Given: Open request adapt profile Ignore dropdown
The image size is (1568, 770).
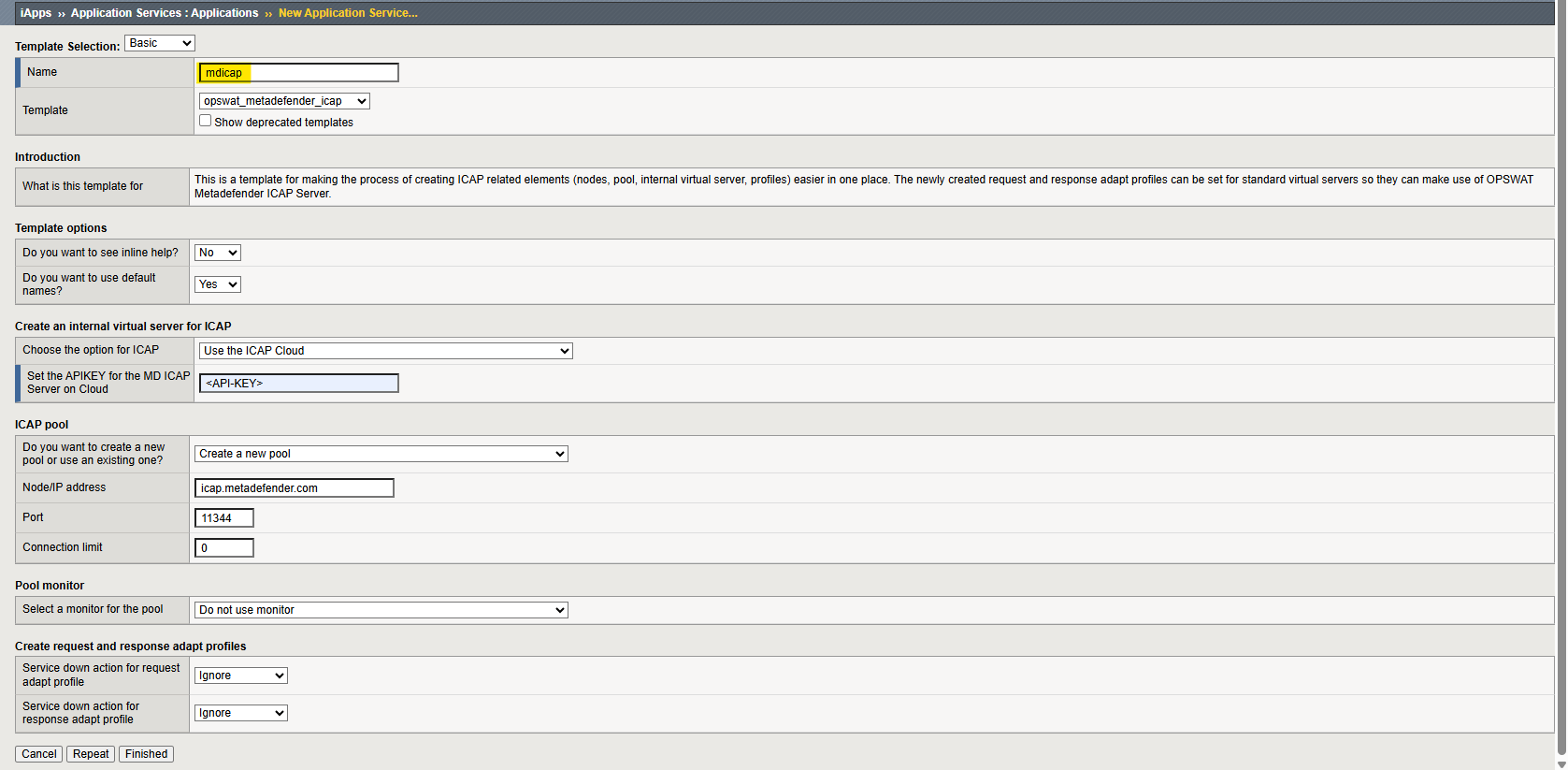Looking at the screenshot, I should (240, 676).
